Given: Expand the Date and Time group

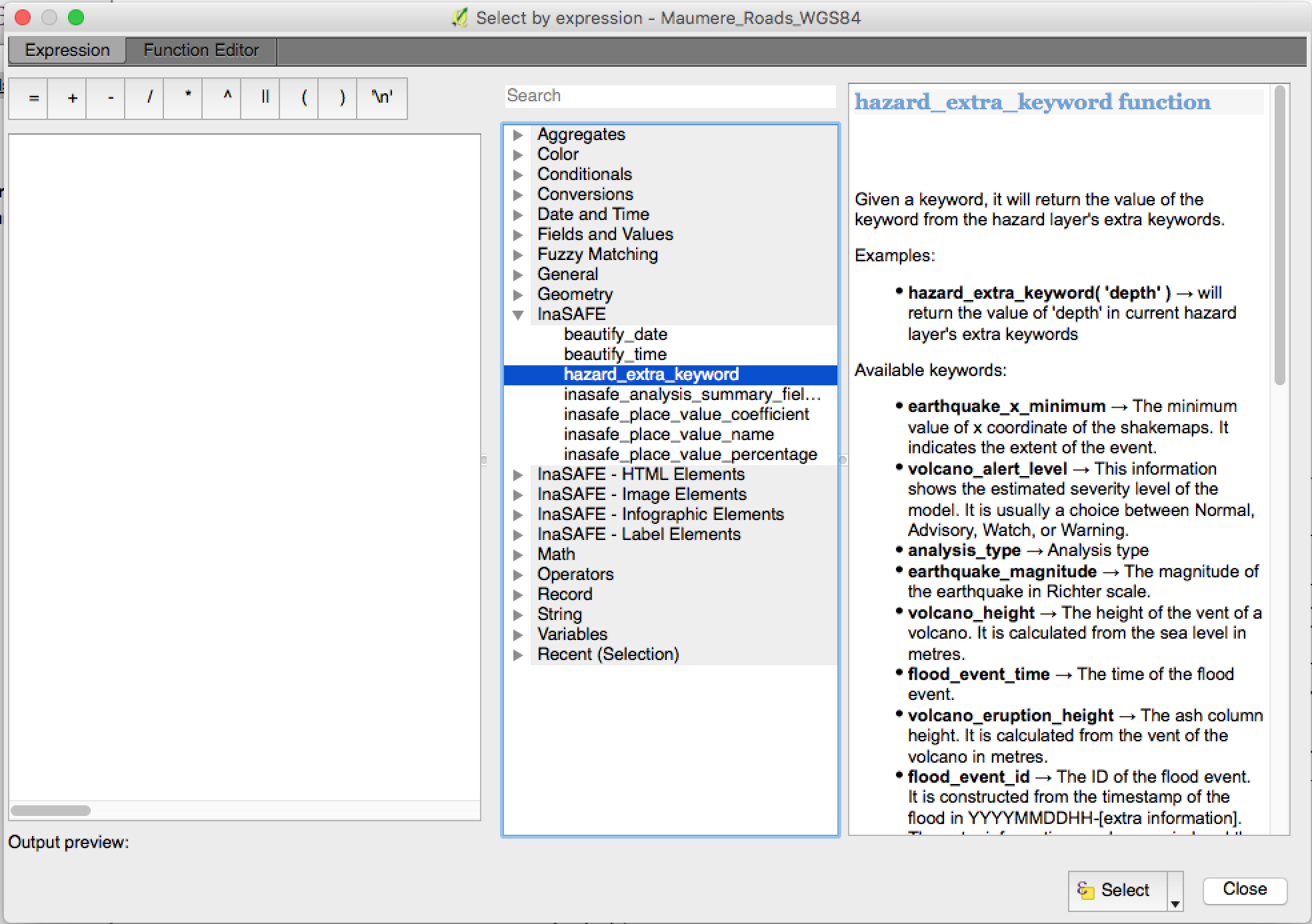Looking at the screenshot, I should pos(518,215).
